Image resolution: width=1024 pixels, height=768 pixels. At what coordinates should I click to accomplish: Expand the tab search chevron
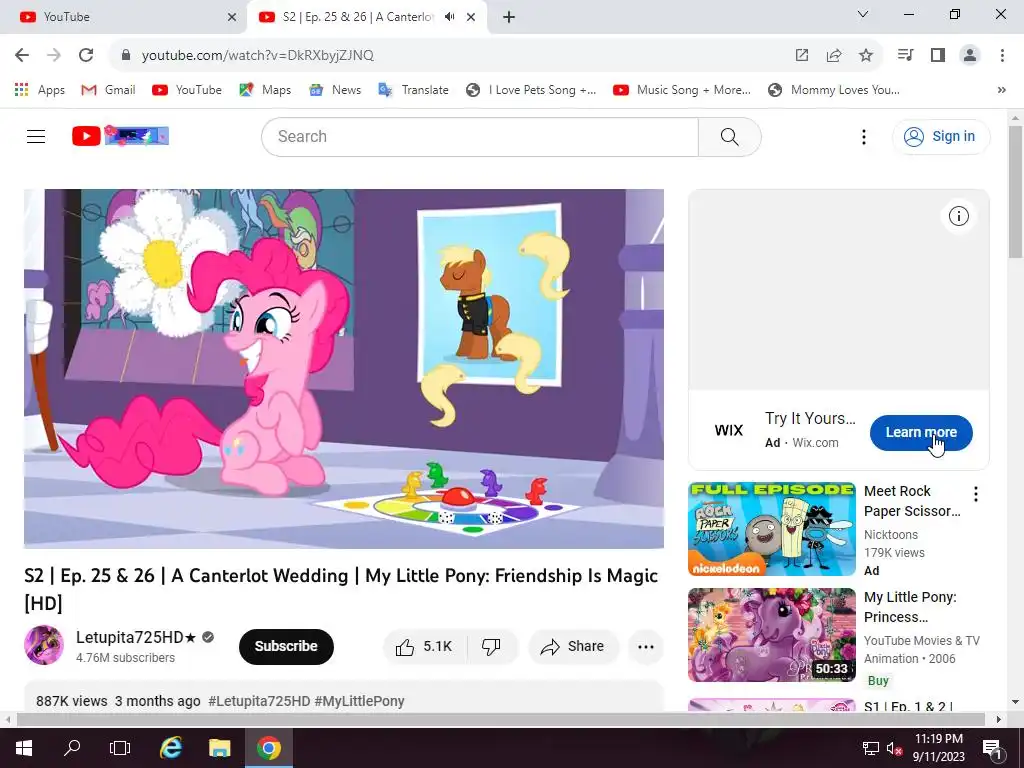click(x=863, y=14)
